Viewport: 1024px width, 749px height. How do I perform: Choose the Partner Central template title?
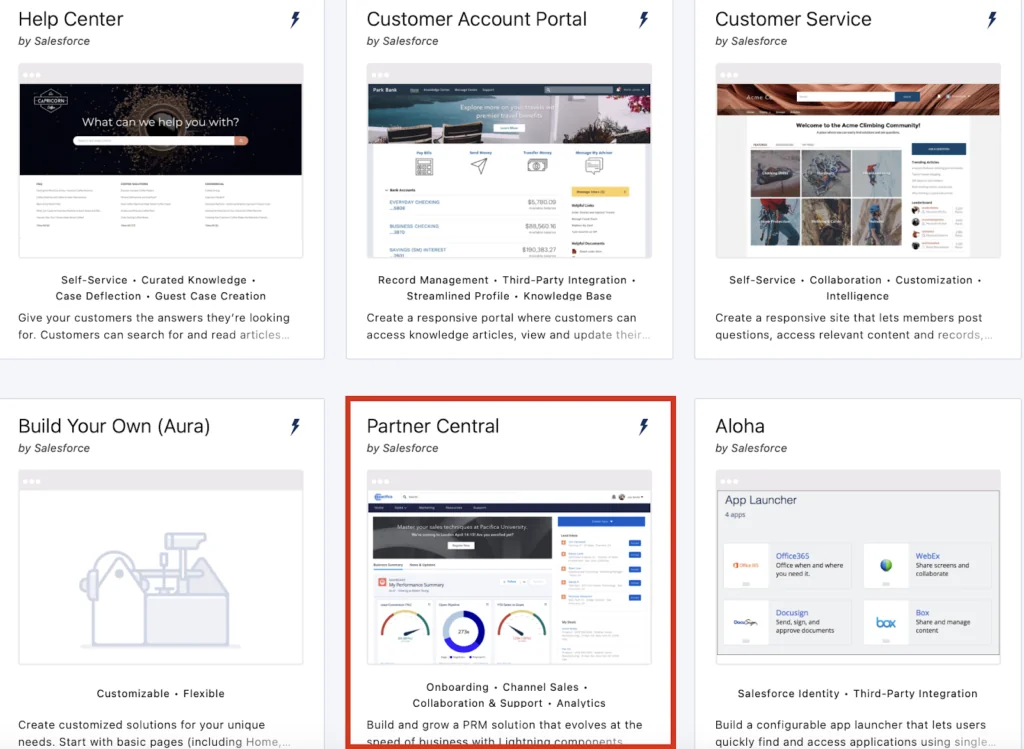click(432, 426)
